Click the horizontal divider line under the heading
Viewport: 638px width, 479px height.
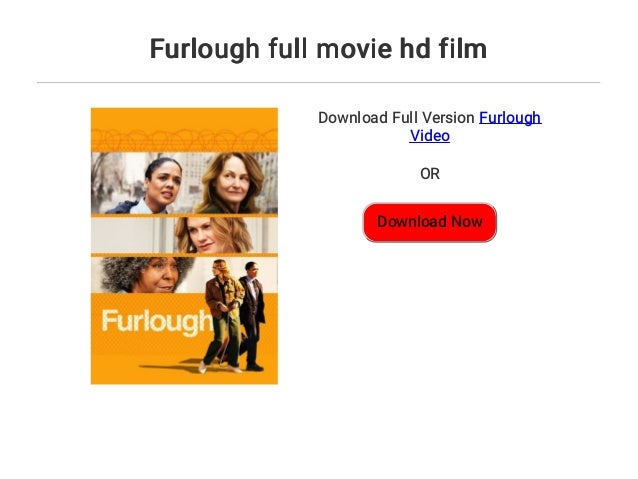pos(318,83)
